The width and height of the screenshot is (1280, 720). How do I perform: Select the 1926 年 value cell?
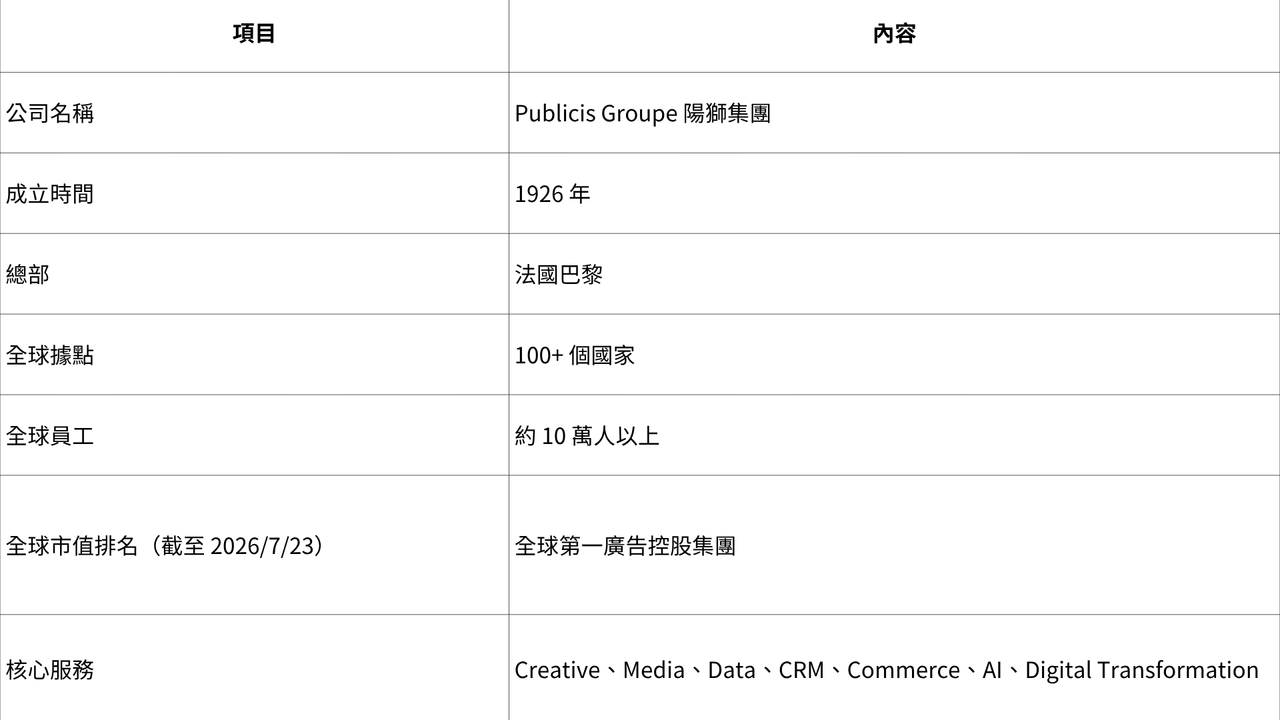[x=894, y=194]
